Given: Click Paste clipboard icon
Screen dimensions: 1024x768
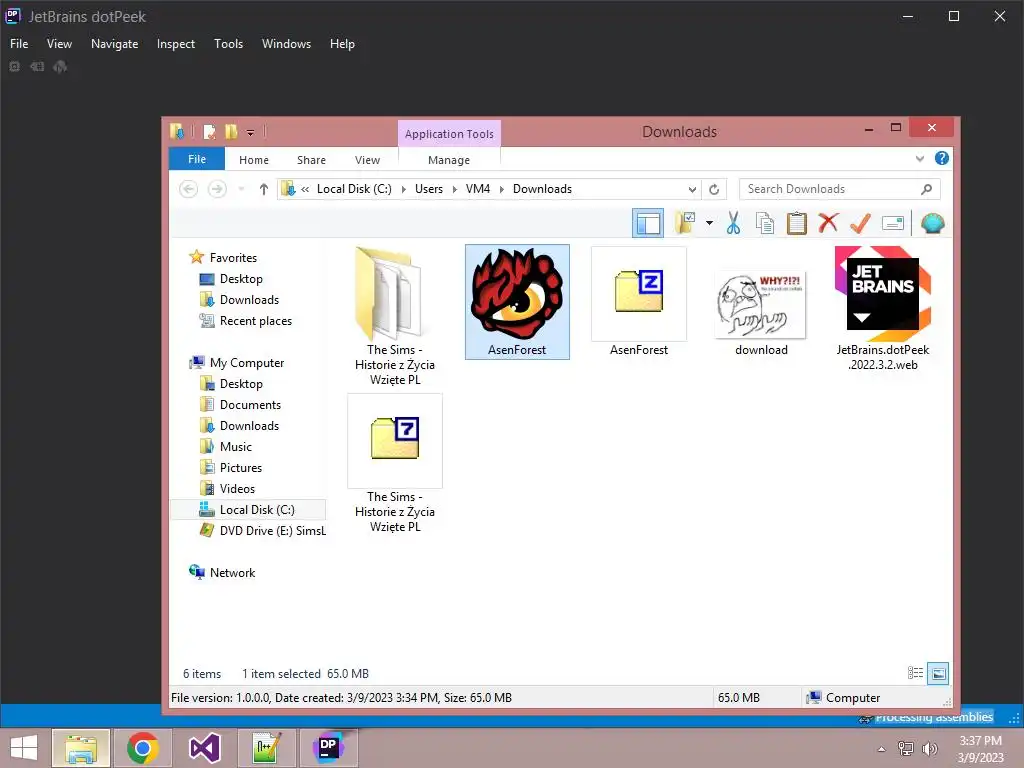Looking at the screenshot, I should tap(796, 223).
